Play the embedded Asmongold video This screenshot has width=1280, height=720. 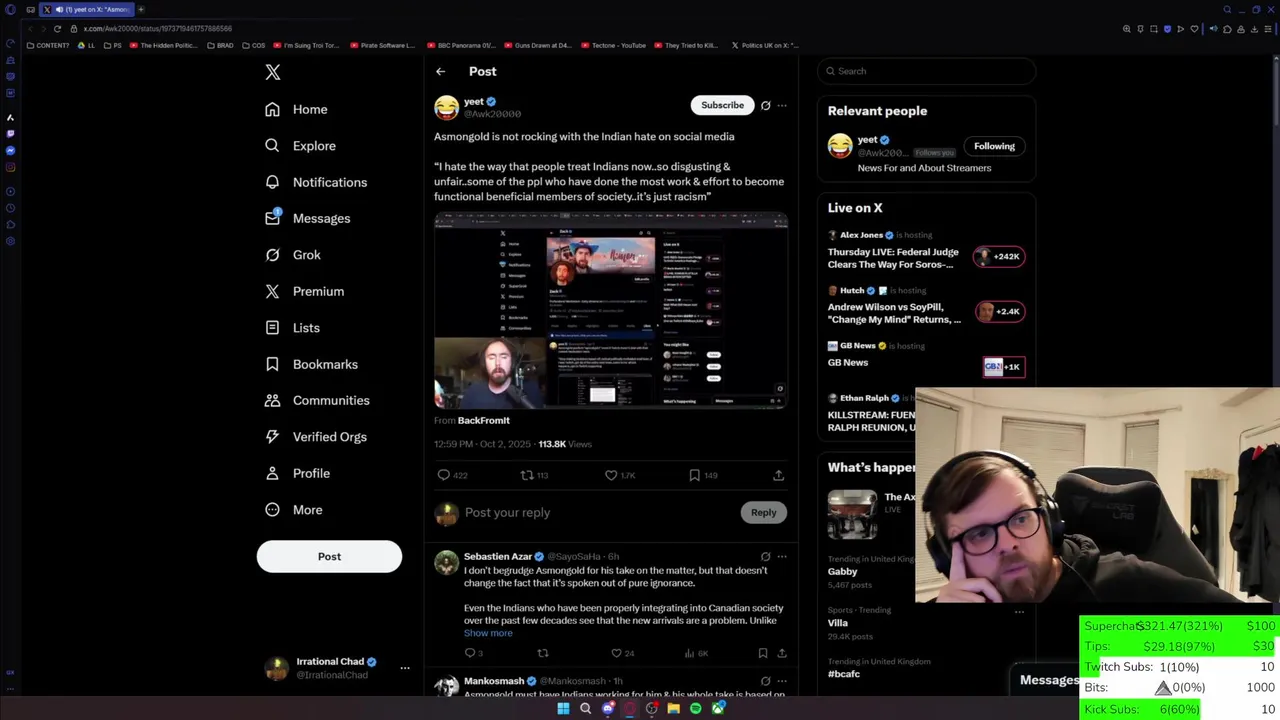(x=611, y=311)
